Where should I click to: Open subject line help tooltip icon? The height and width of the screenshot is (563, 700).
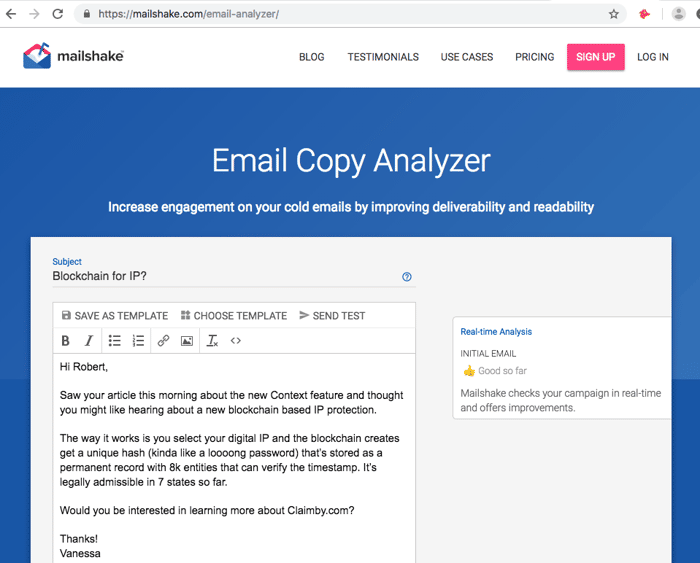(407, 277)
